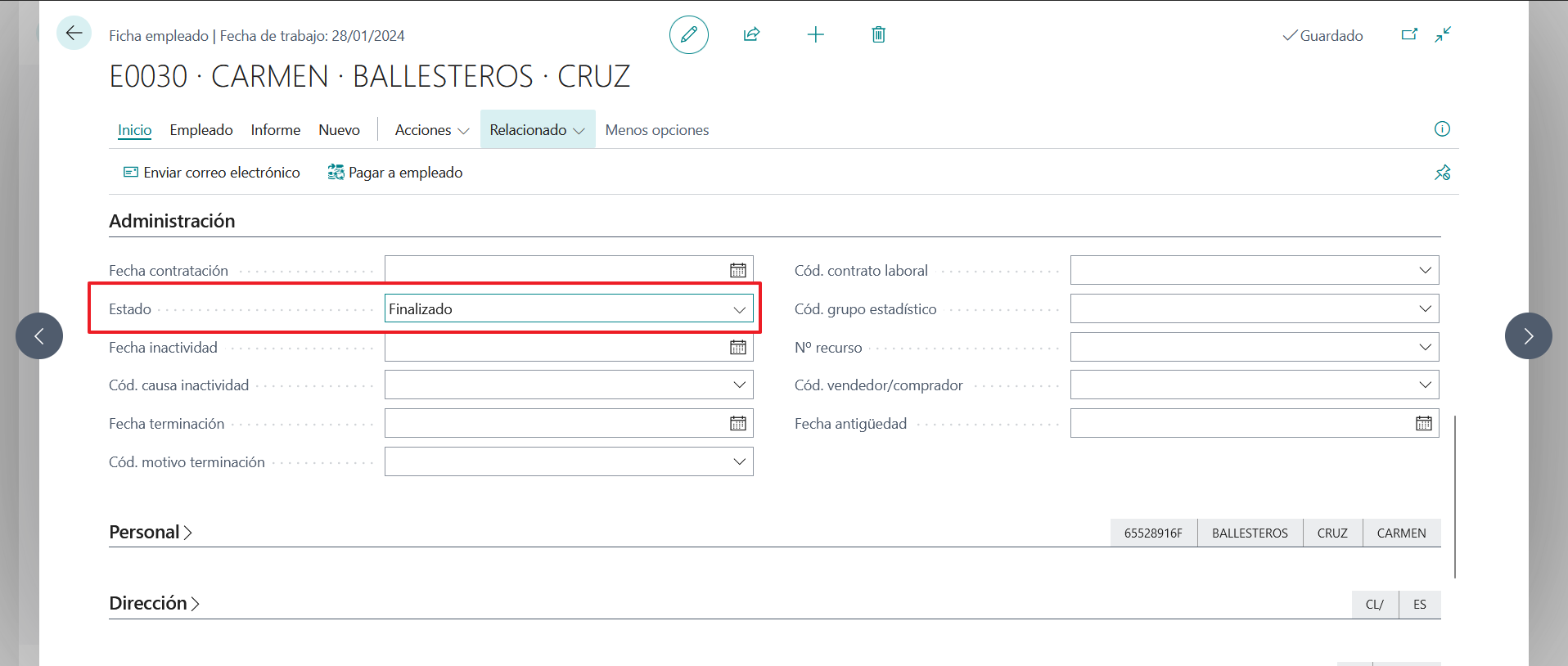The width and height of the screenshot is (1568, 666).
Task: Expand the Personal section
Action: [x=151, y=533]
